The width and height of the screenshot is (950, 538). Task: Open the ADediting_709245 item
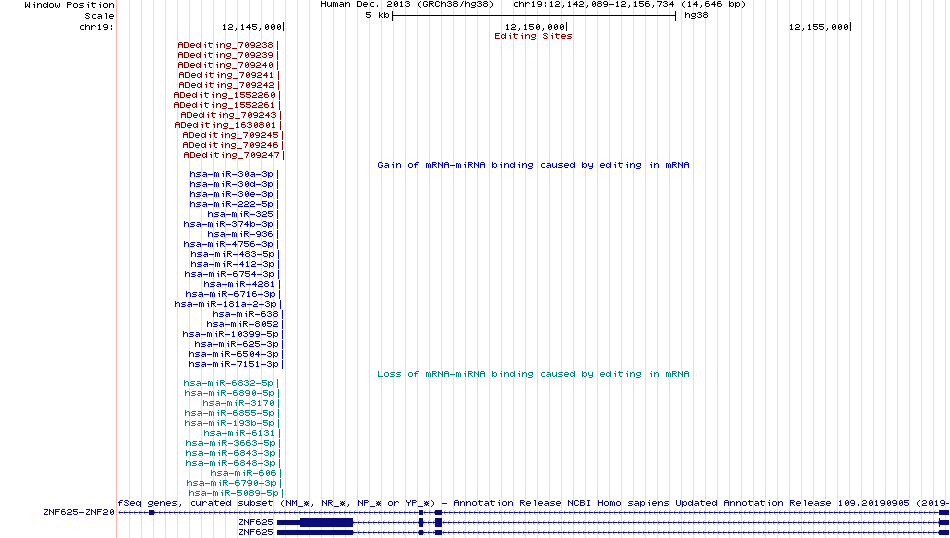[230, 135]
